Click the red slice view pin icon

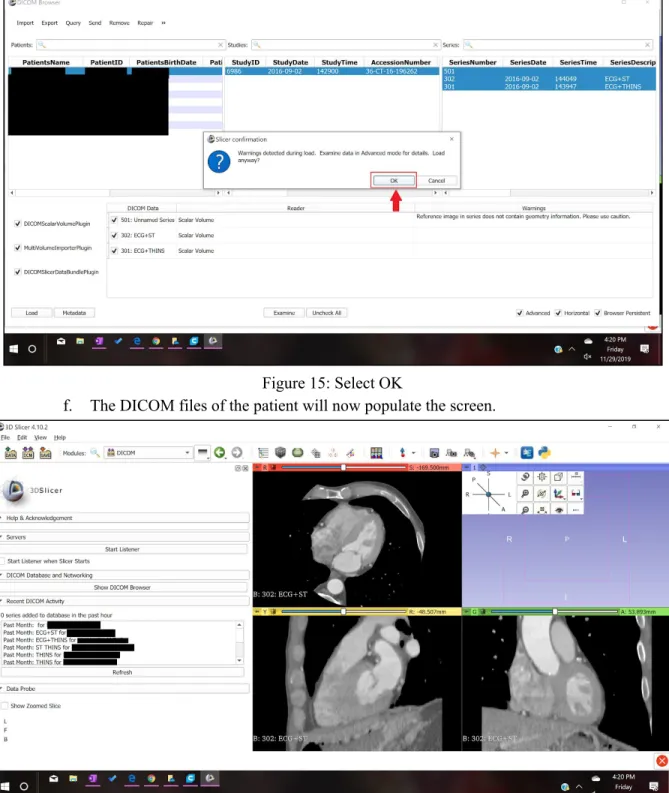pos(257,468)
